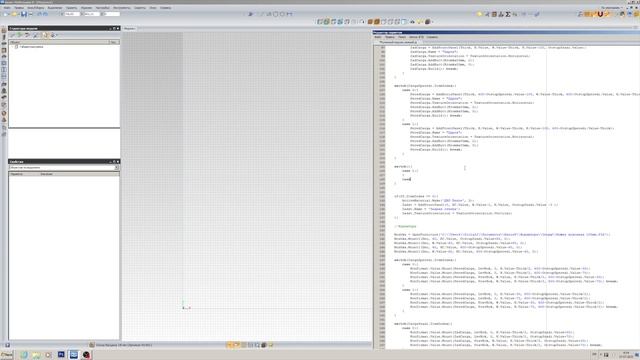The image size is (640, 360).
Task: Click the X coordinate input field
Action: tap(72, 14)
